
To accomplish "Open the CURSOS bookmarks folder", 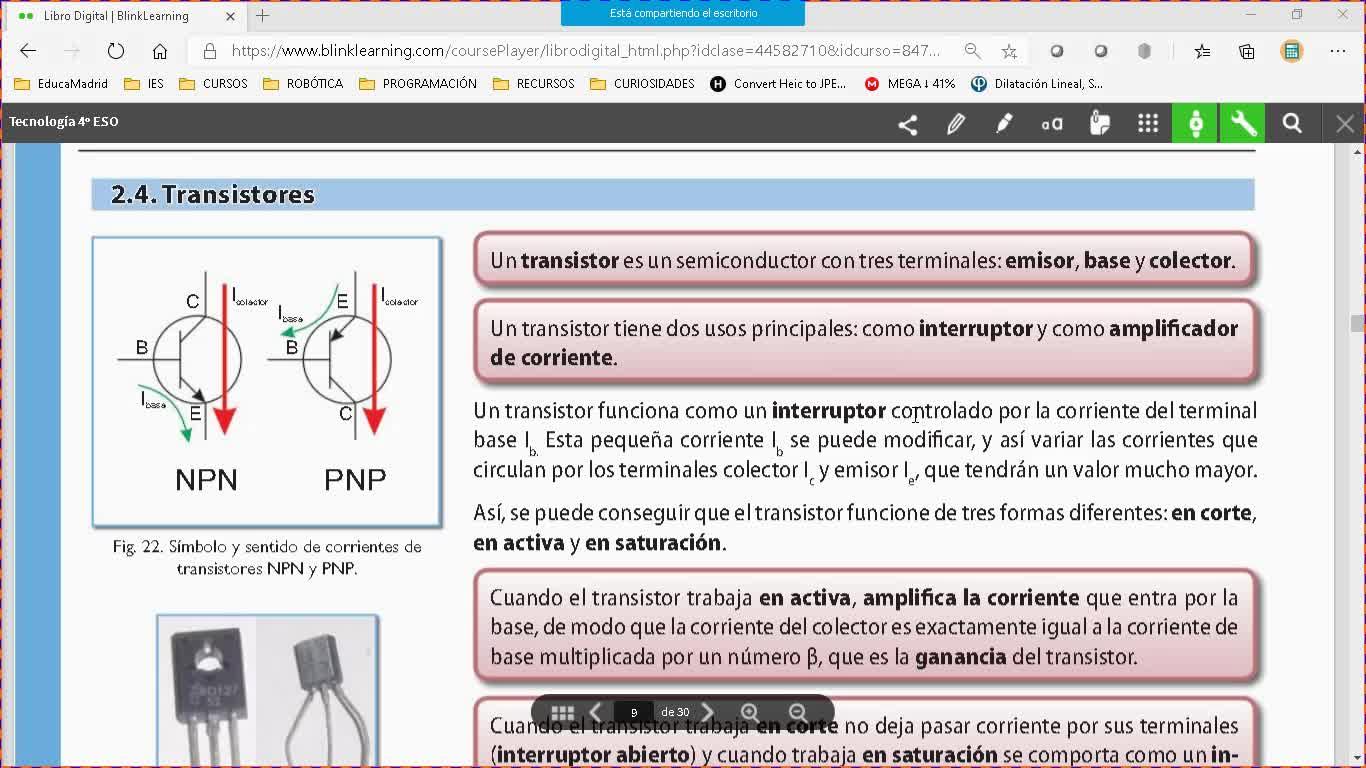I will point(213,84).
